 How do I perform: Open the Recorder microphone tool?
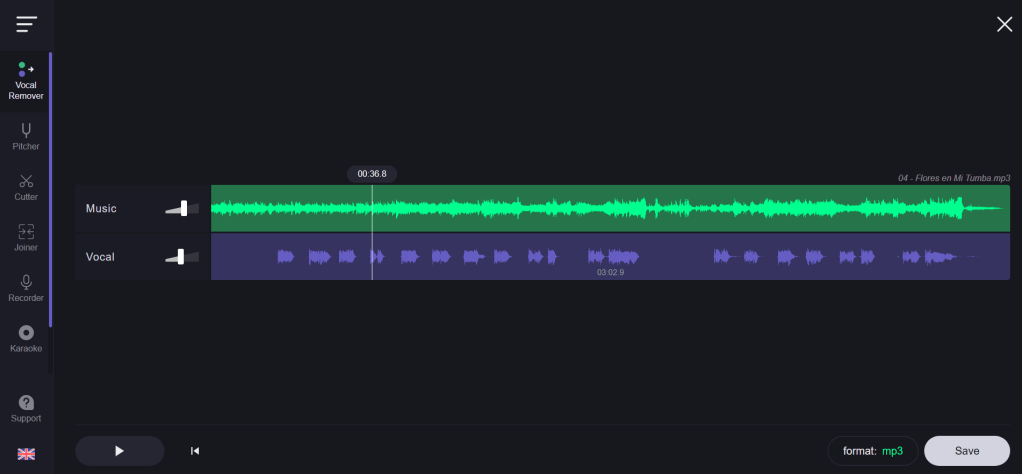tap(26, 288)
